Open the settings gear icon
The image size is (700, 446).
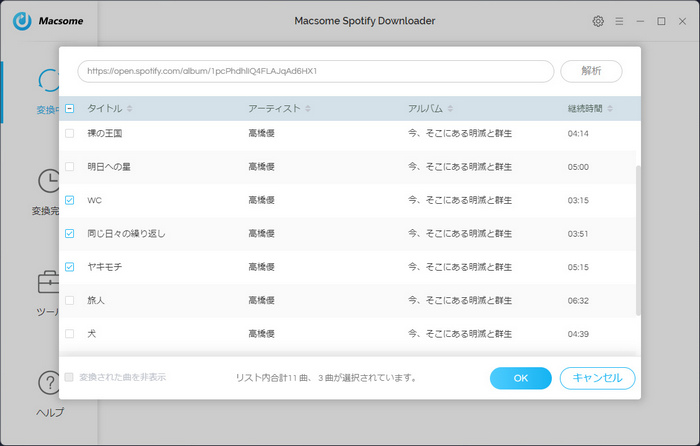click(x=598, y=21)
